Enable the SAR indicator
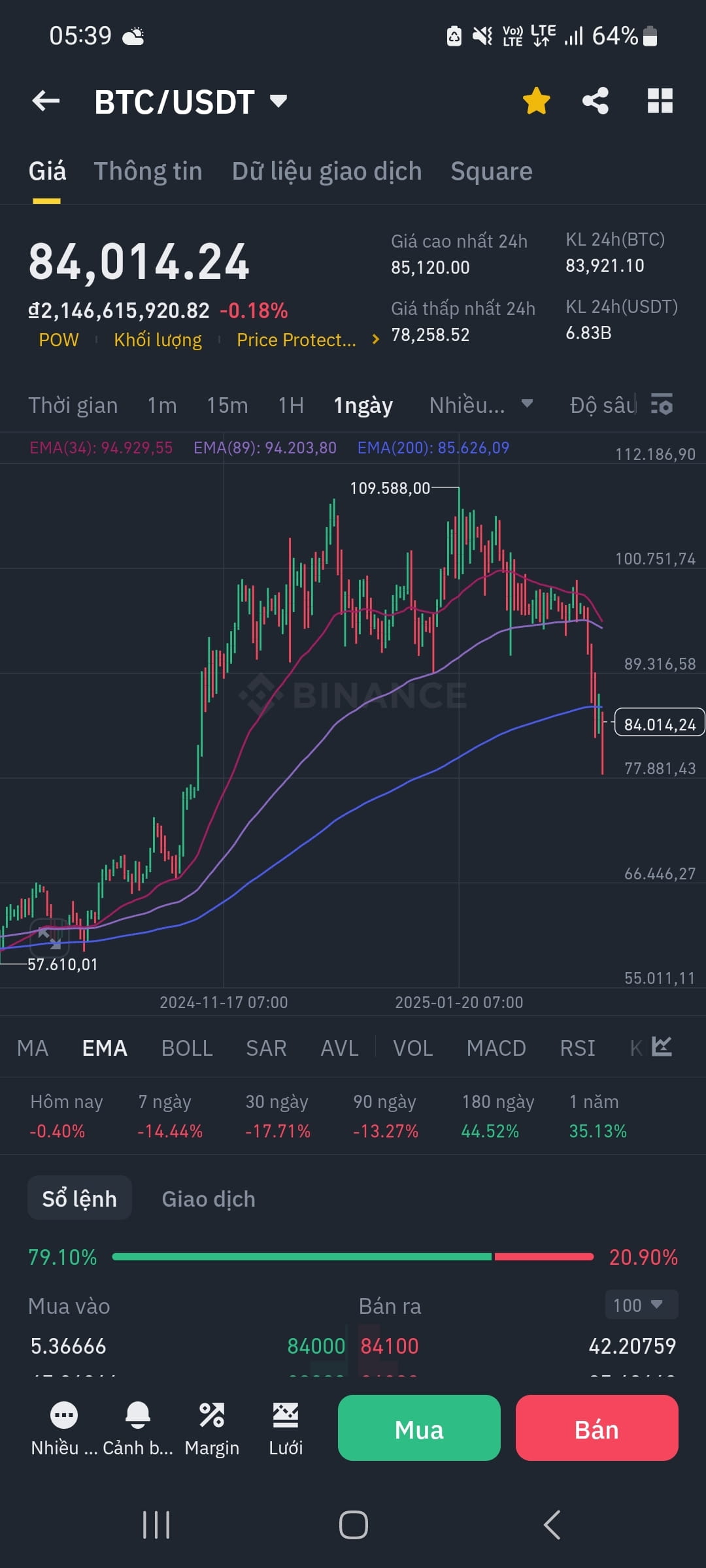This screenshot has width=706, height=1568. tap(266, 1048)
